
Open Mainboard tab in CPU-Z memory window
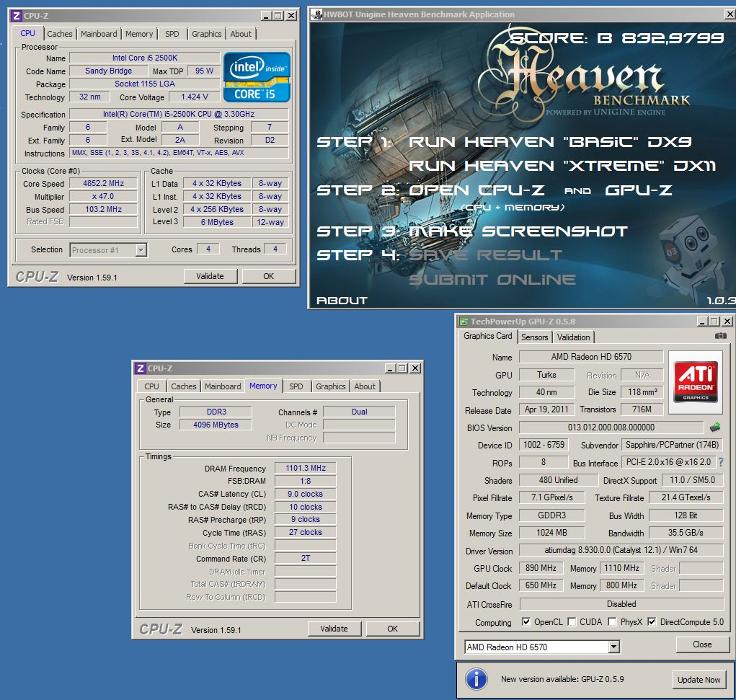coord(222,386)
